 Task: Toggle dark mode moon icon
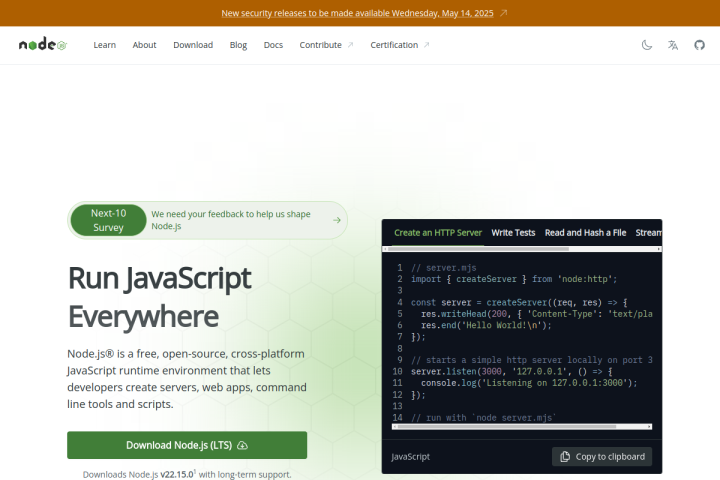(647, 45)
